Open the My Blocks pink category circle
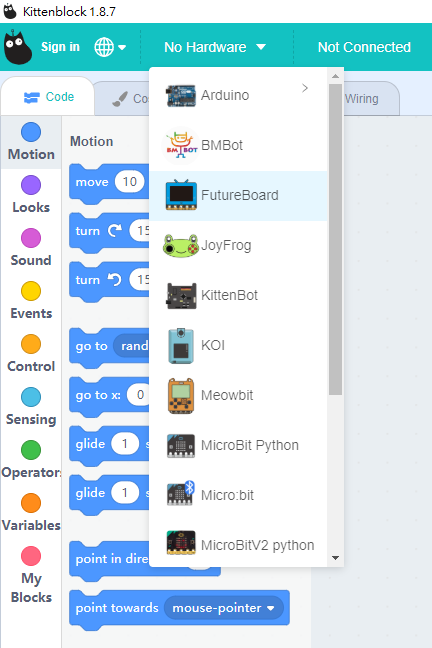The height and width of the screenshot is (648, 432). tap(31, 556)
